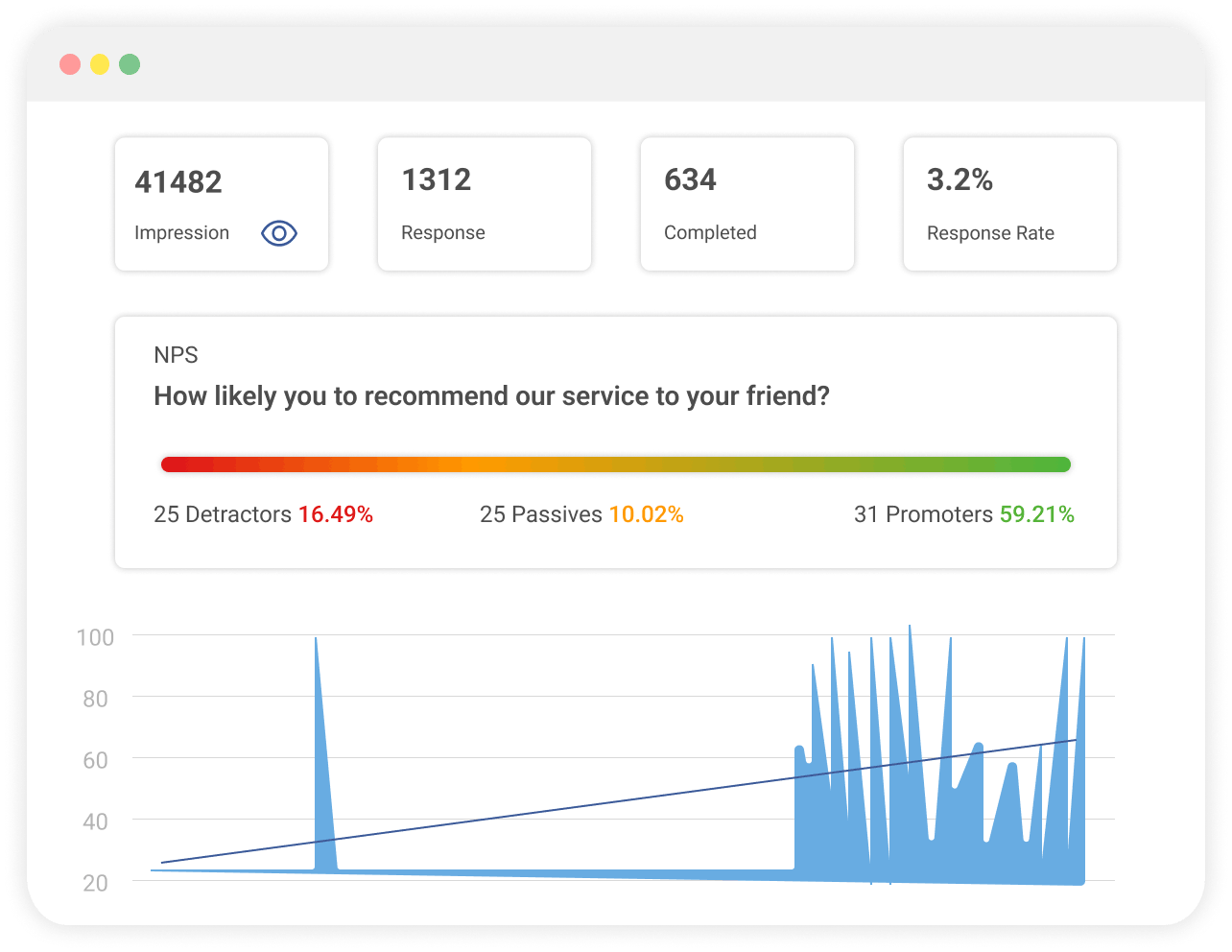Select the 1312 Response stat card
Viewport: 1232px width, 952px height.
[484, 203]
